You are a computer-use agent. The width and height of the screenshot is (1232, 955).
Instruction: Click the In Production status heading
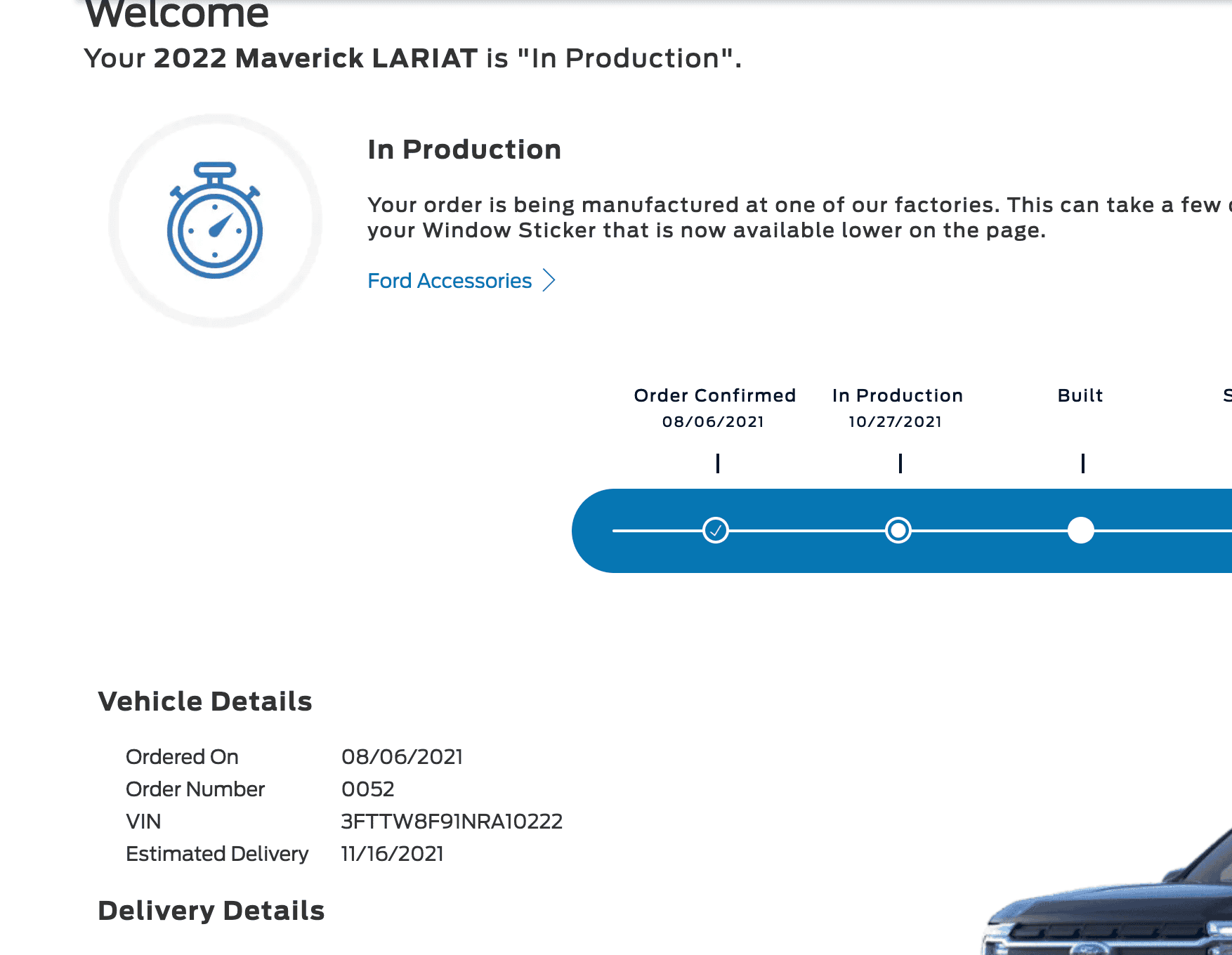[x=464, y=150]
